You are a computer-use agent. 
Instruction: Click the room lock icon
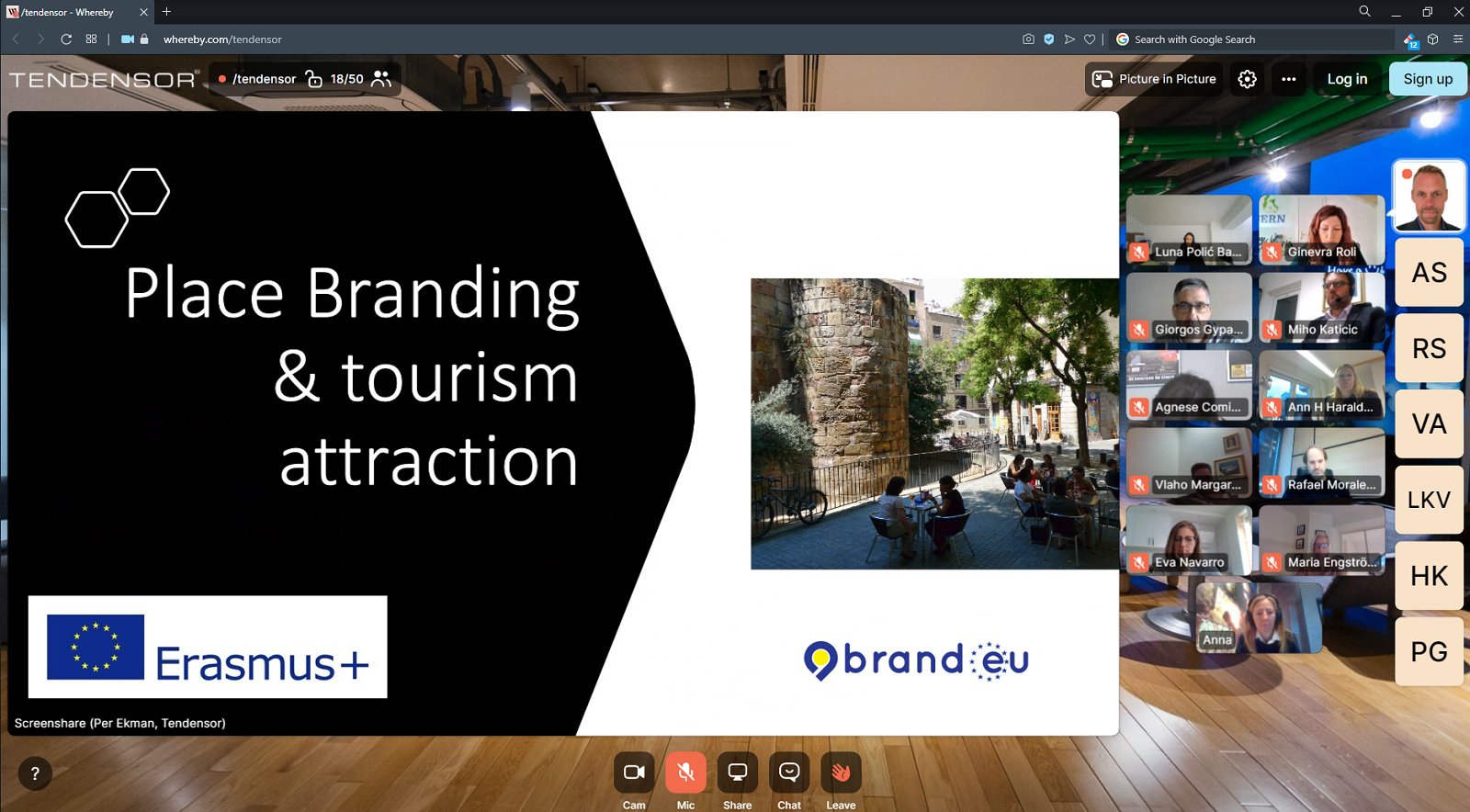[x=313, y=79]
